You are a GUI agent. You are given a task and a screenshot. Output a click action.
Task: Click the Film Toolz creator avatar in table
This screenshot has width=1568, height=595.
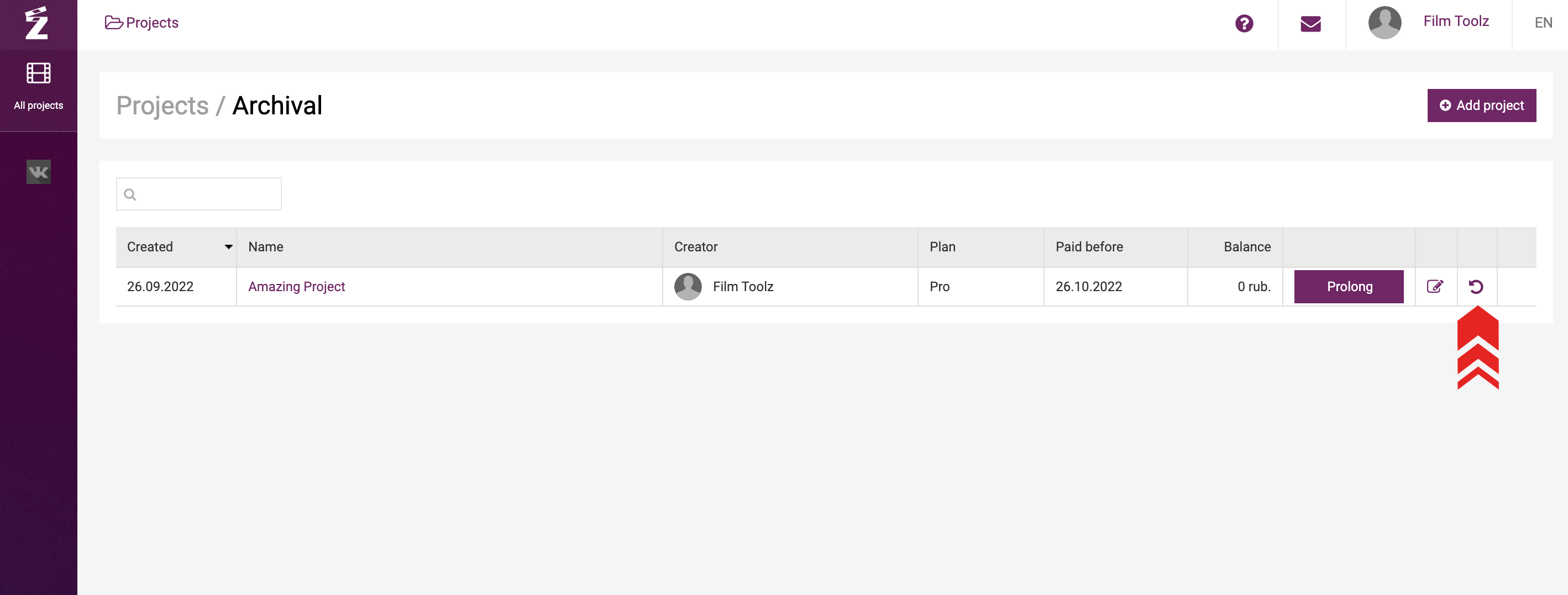(x=688, y=287)
